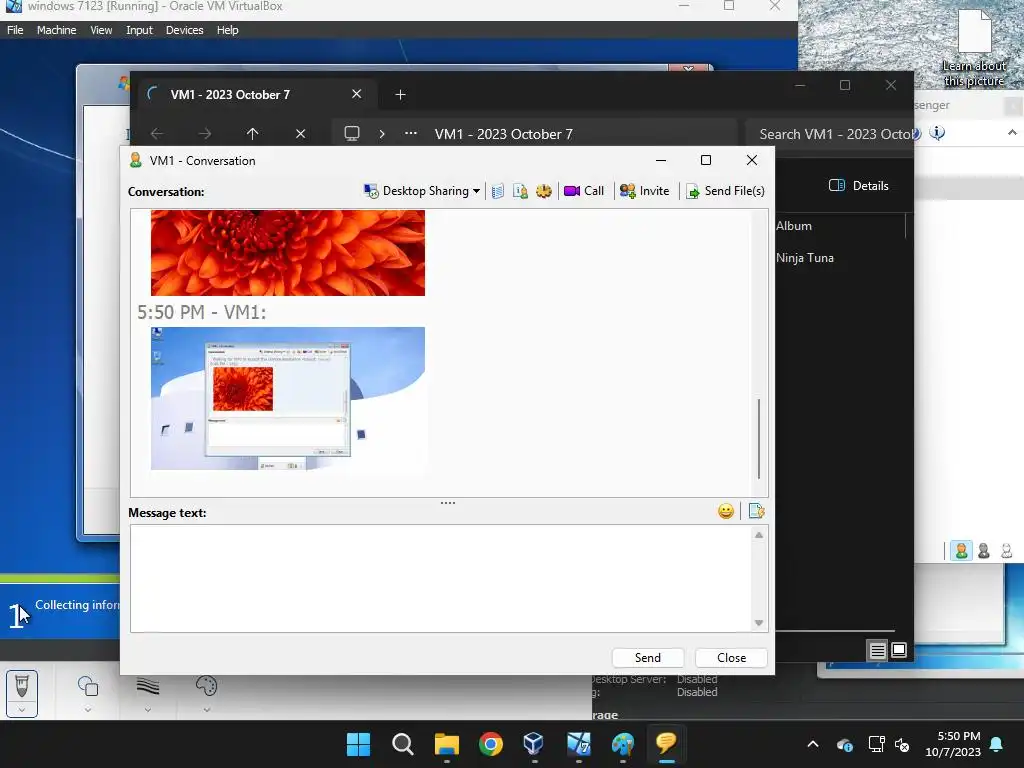Close the VM1 - 2023 October 7 tab
This screenshot has height=768, width=1024.
pos(357,94)
